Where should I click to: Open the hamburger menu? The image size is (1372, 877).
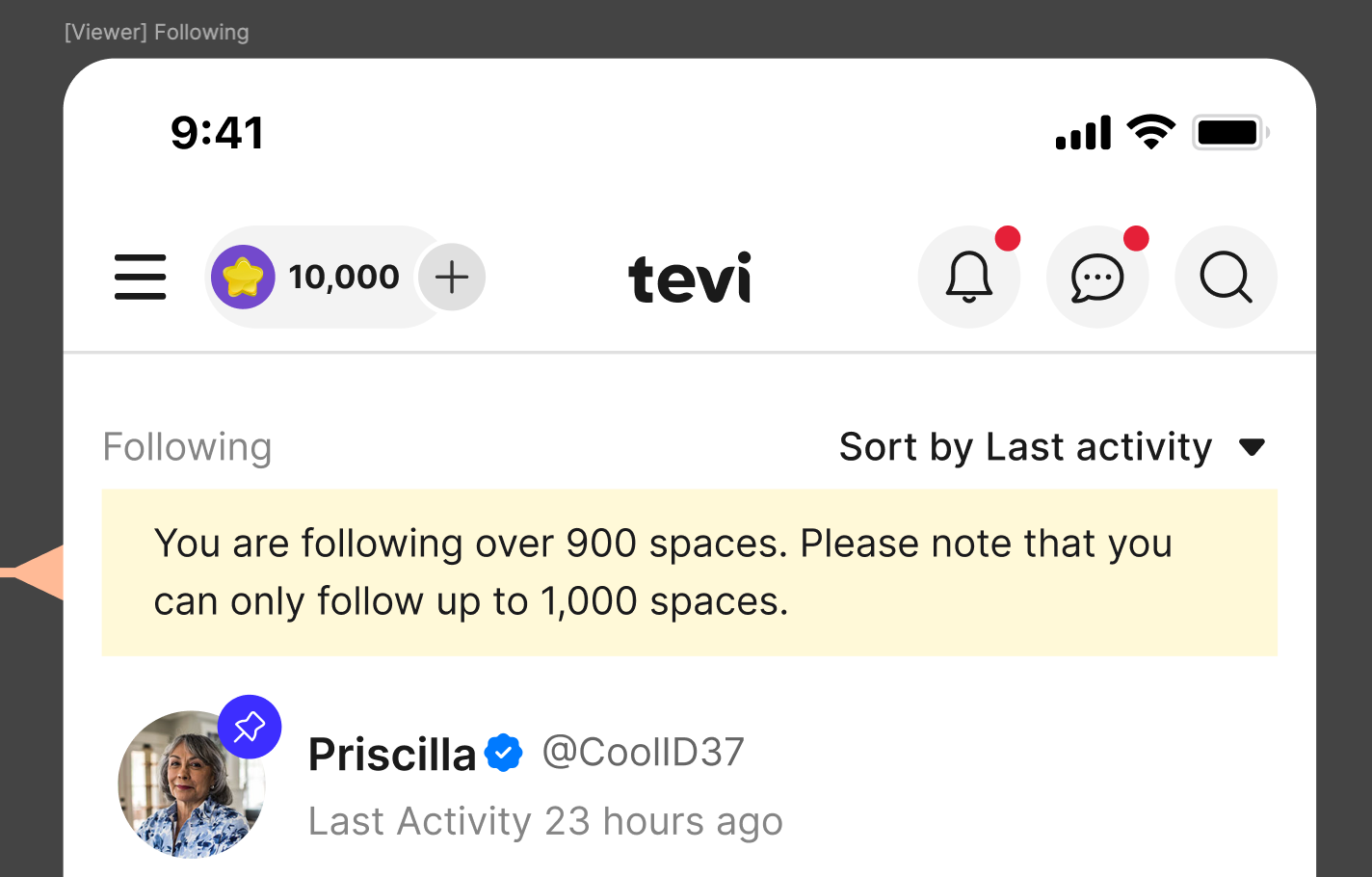point(140,277)
